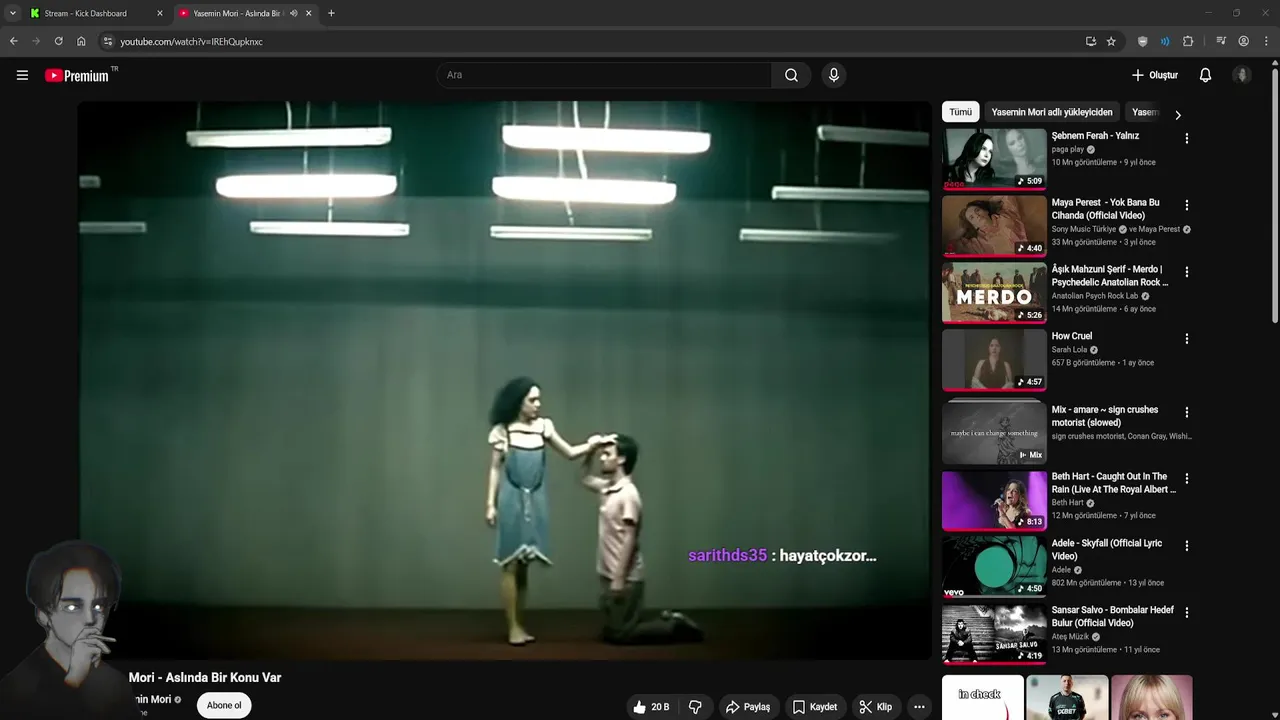The height and width of the screenshot is (720, 1280).
Task: Click the video player to pause
Action: pyautogui.click(x=505, y=380)
